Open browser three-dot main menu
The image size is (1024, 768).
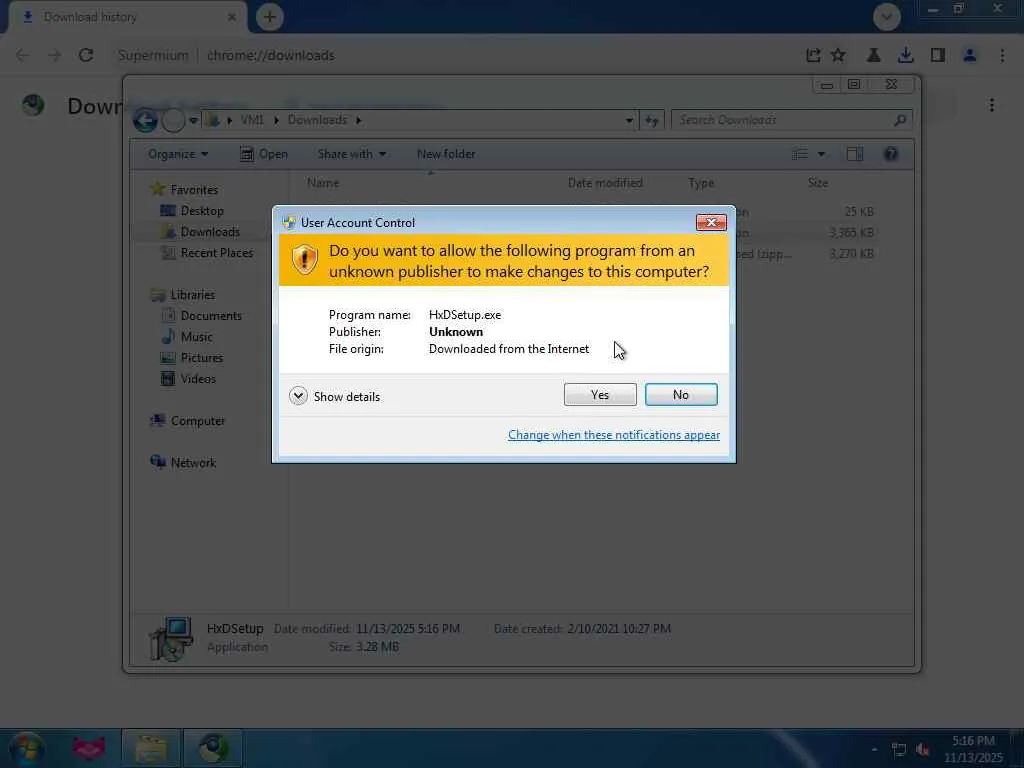(1002, 56)
